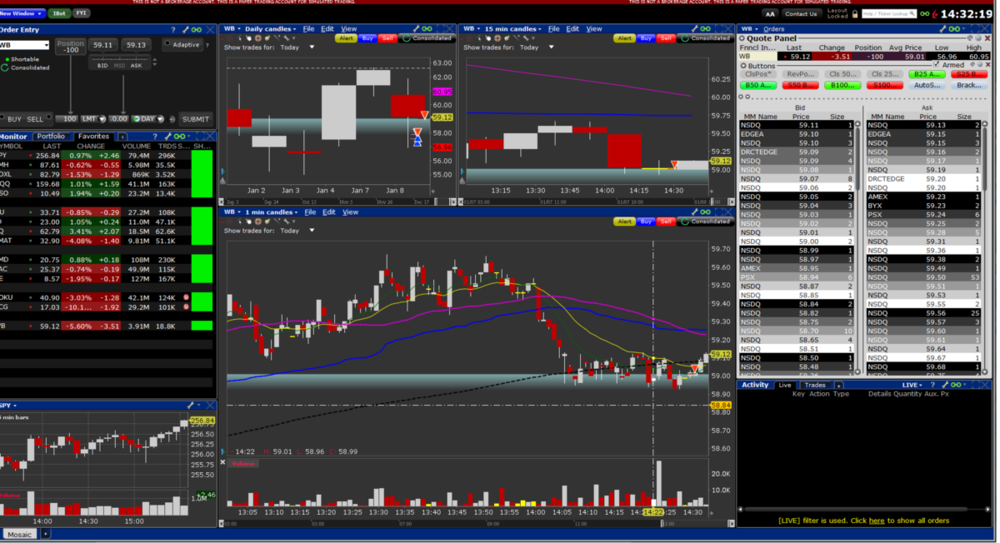1000x543 pixels.
Task: Switch to the Portfolio tab
Action: click(x=51, y=136)
